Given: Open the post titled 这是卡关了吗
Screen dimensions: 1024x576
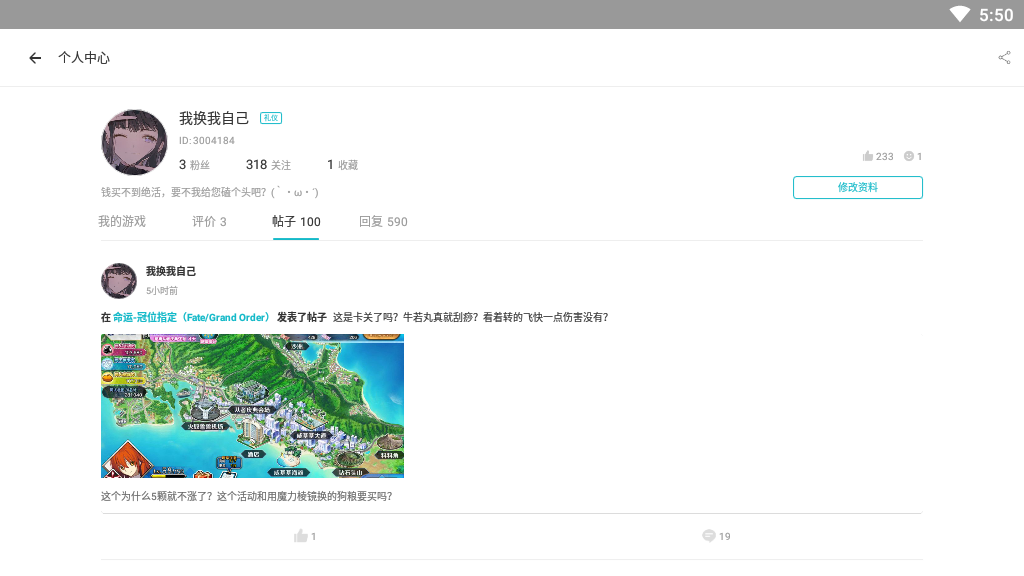Looking at the screenshot, I should click(x=471, y=317).
